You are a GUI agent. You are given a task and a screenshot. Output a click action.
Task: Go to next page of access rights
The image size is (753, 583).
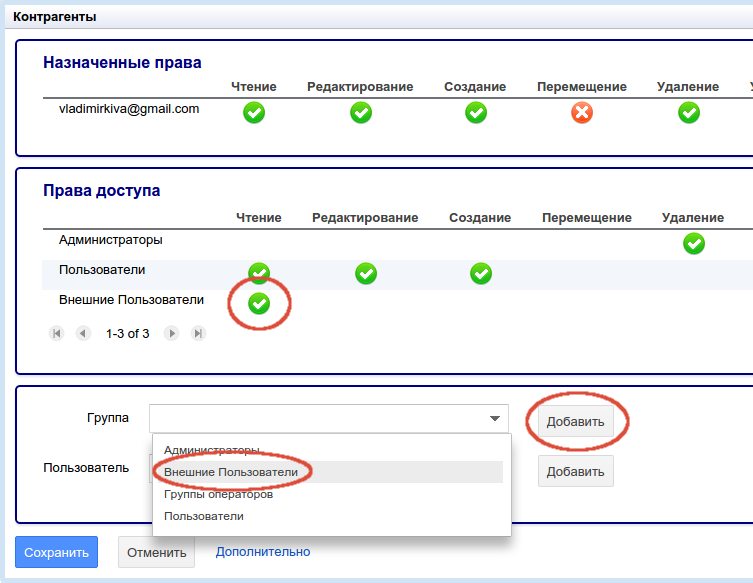pyautogui.click(x=171, y=333)
